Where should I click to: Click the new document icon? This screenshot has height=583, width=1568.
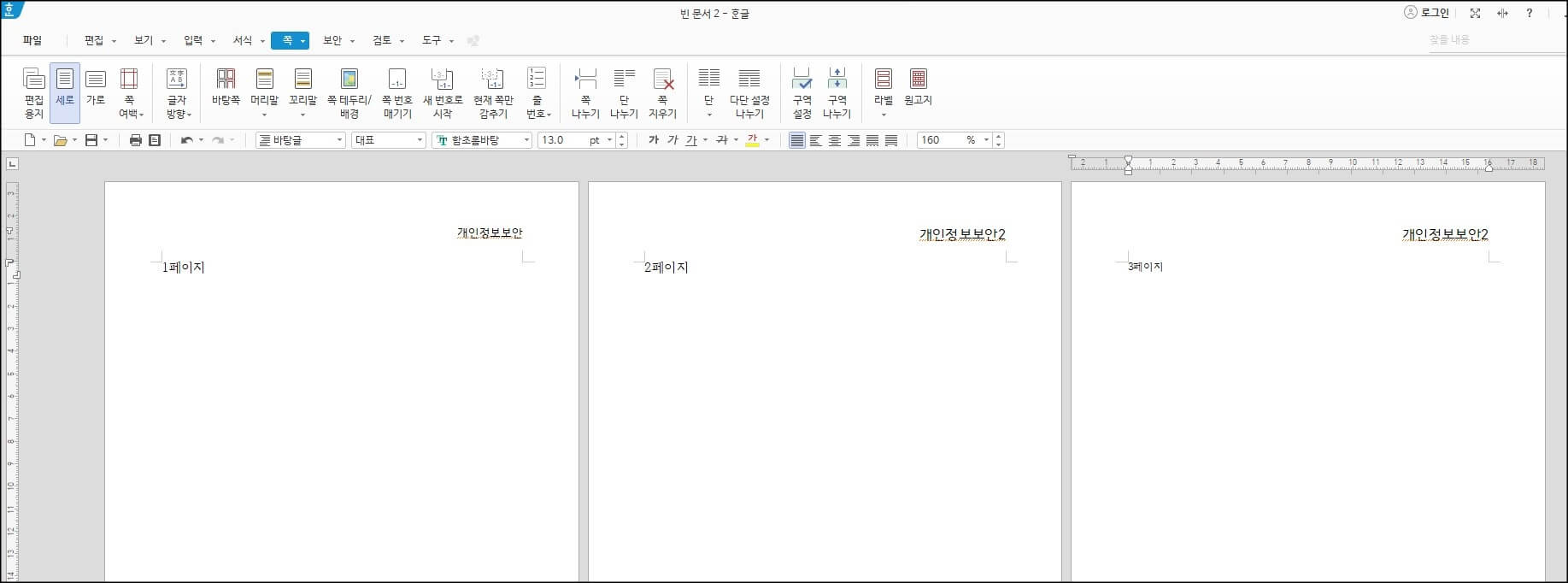[30, 140]
